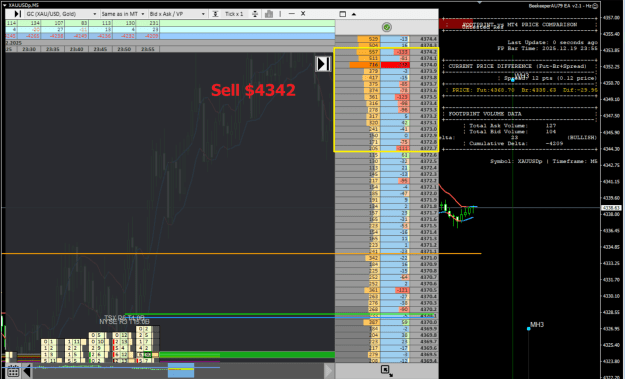Select the 23:55 time column header
625x379 pixels.
coord(148,49)
